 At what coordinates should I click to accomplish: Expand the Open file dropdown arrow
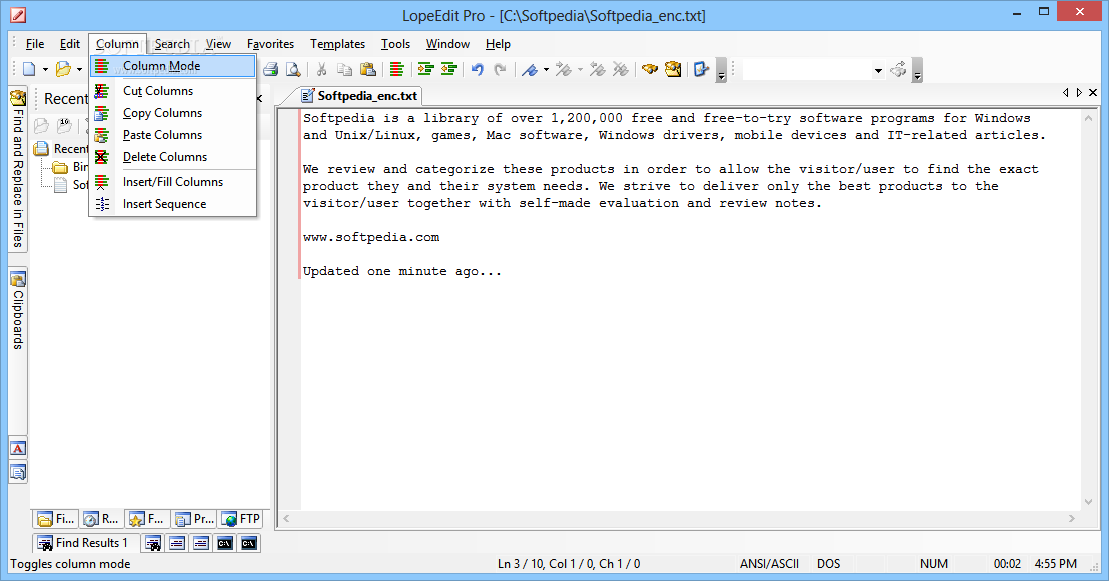(x=79, y=69)
